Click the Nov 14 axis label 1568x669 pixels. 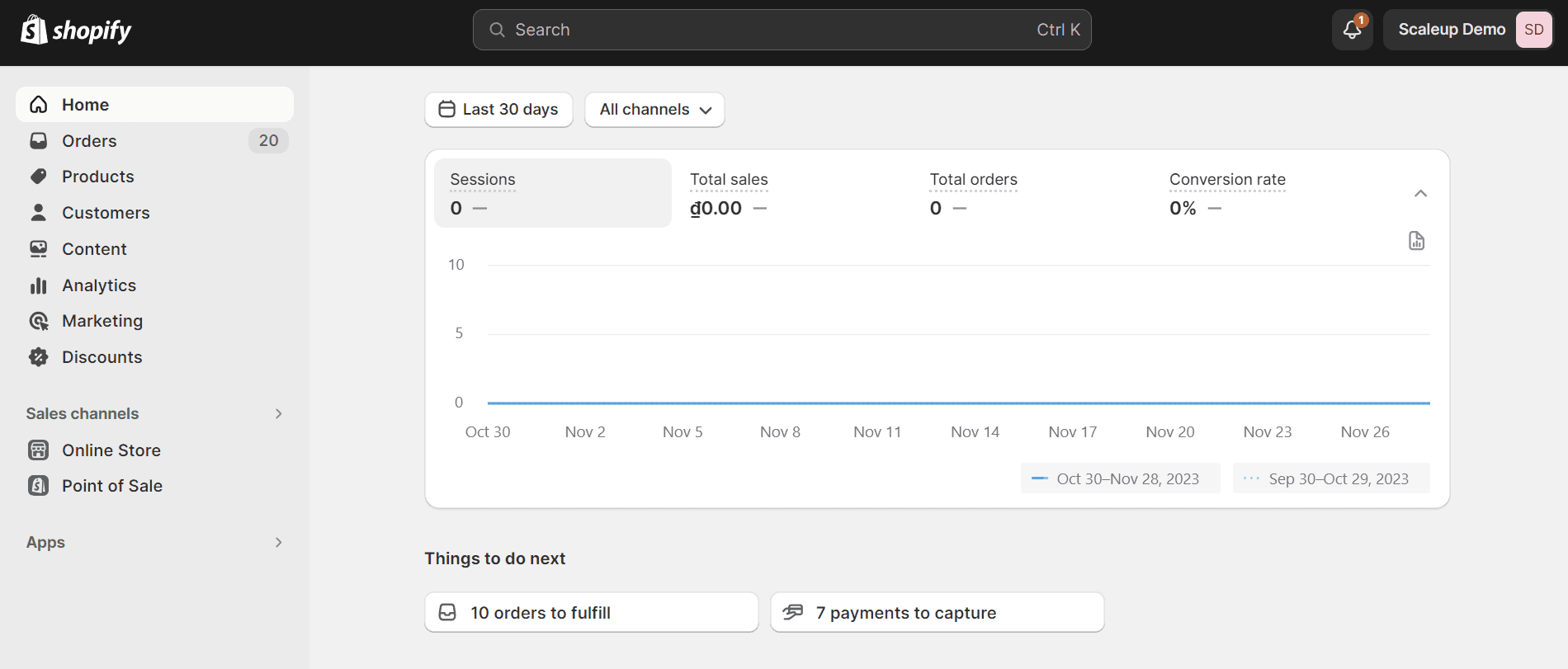[x=975, y=432]
